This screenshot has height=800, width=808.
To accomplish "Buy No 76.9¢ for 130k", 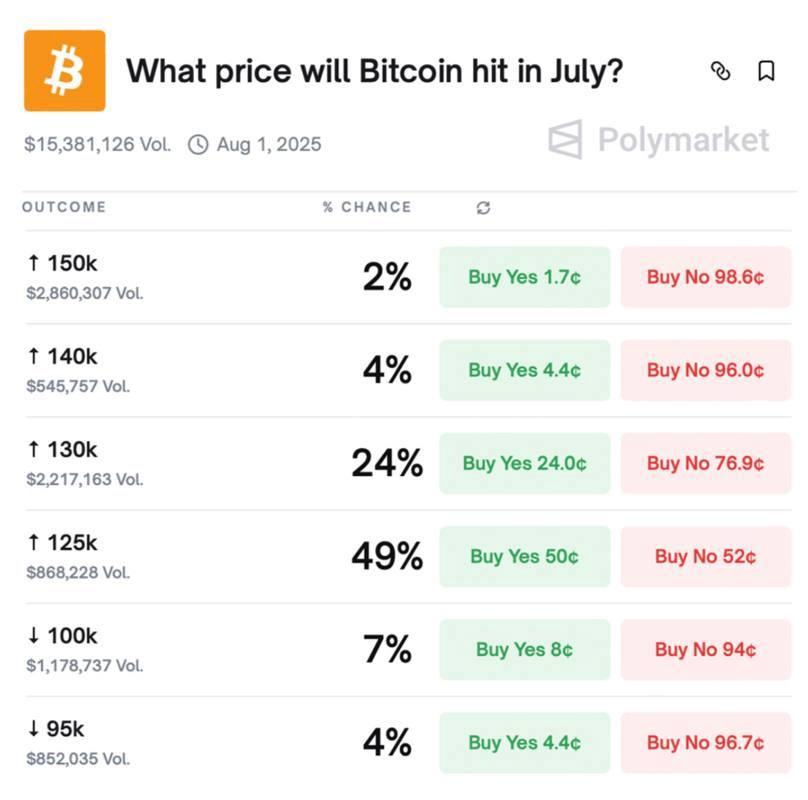I will coord(705,463).
